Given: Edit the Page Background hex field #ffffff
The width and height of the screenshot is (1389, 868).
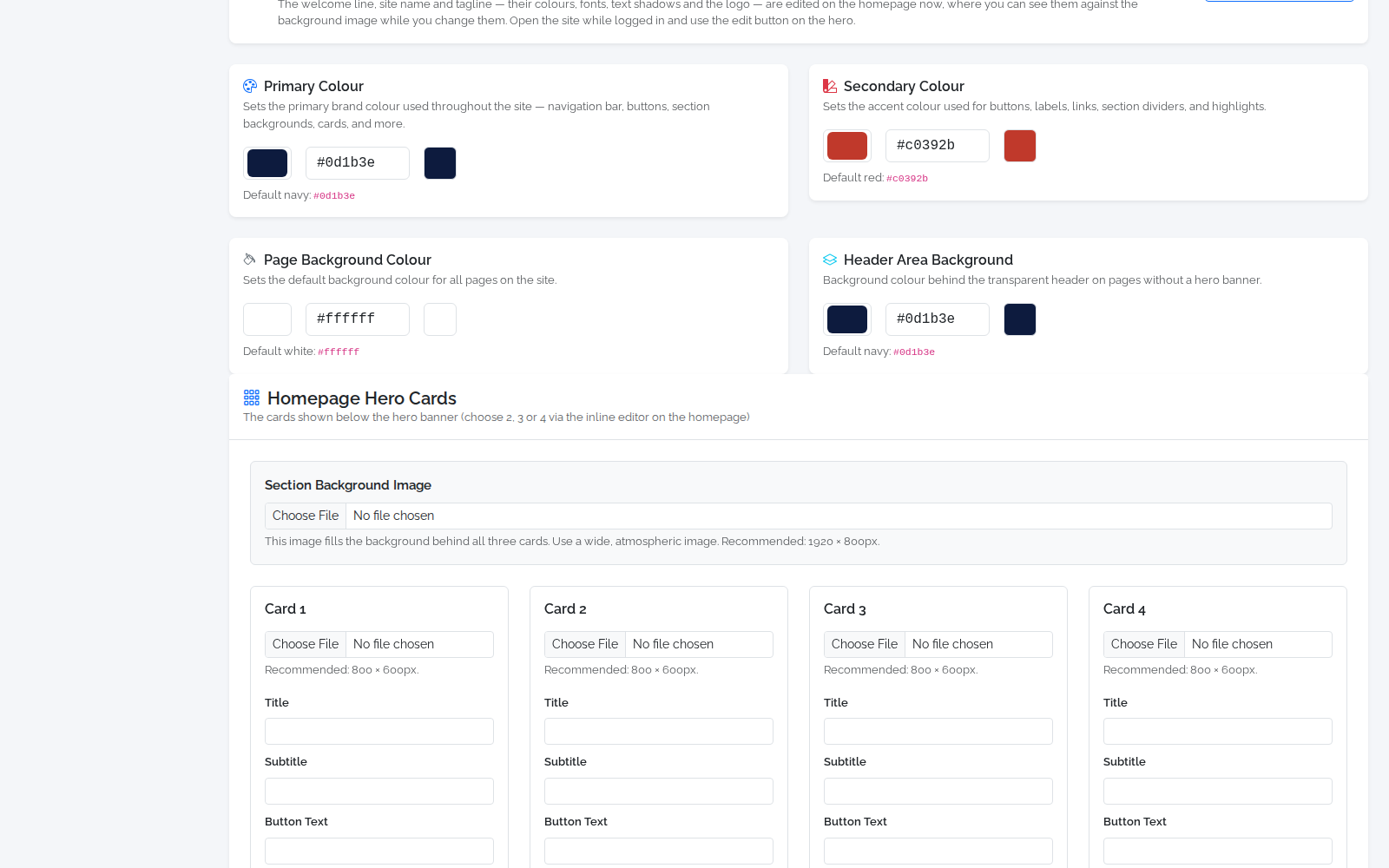Looking at the screenshot, I should pyautogui.click(x=358, y=319).
